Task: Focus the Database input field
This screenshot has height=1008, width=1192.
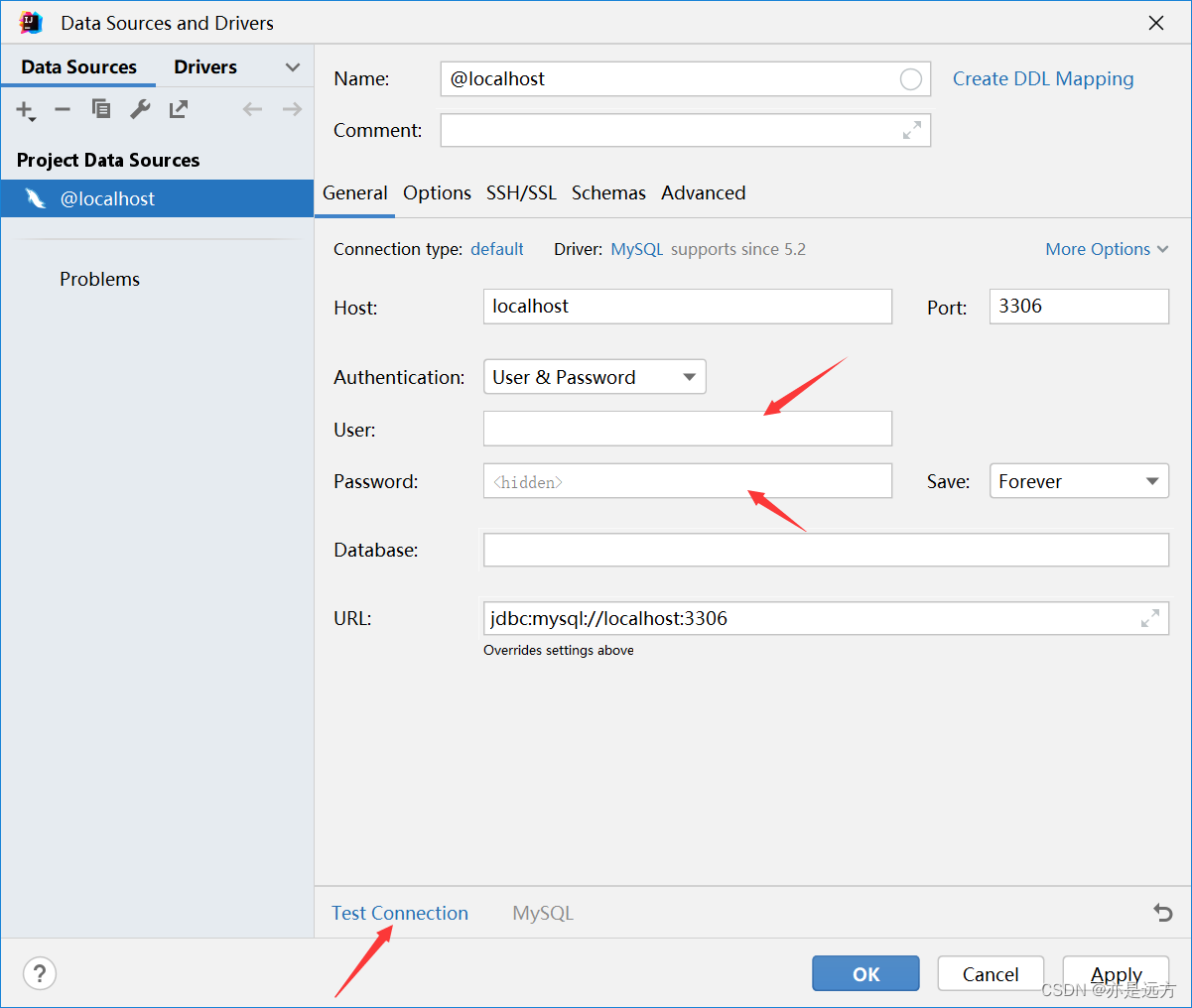Action: [826, 550]
